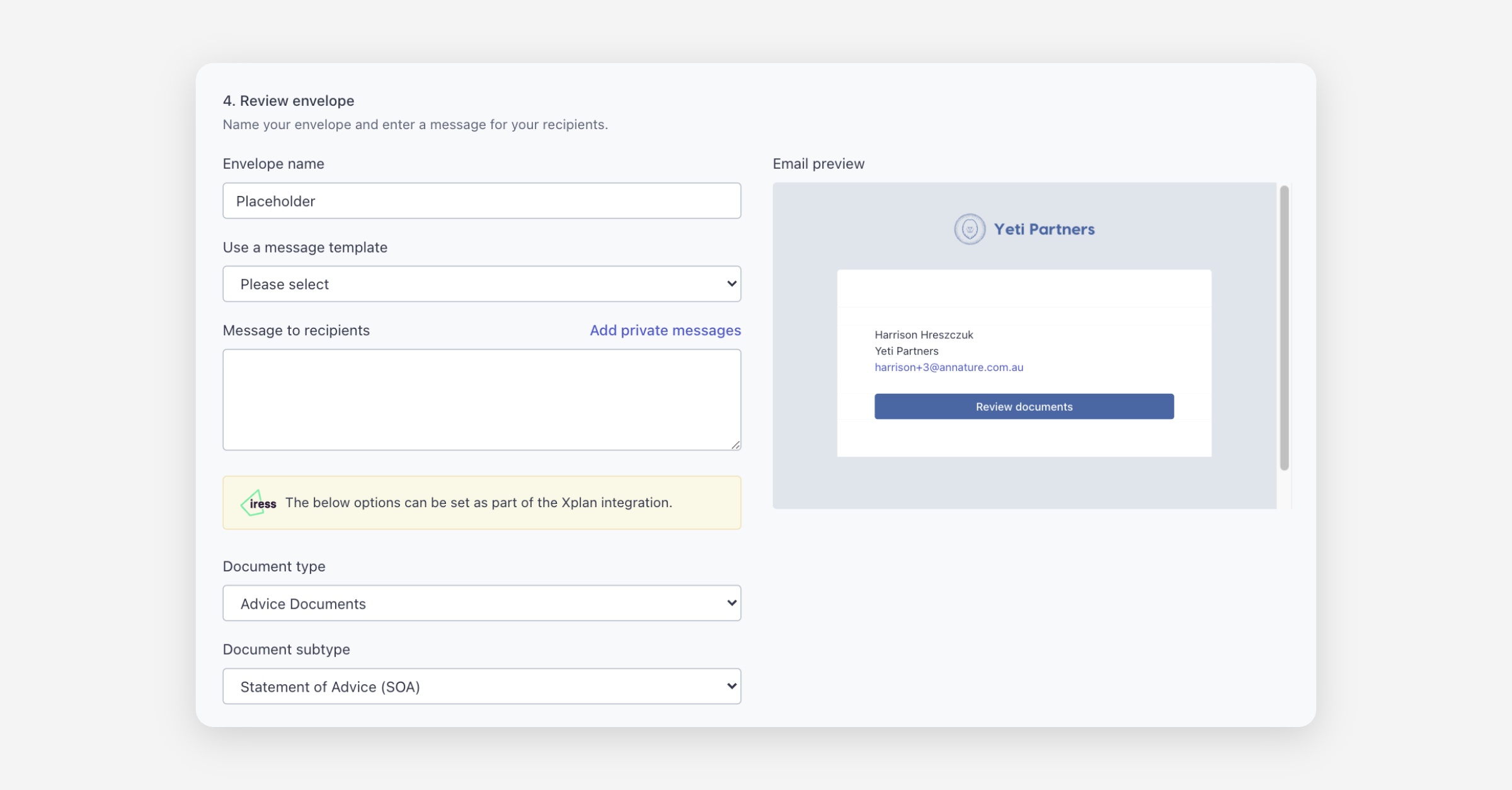Click the email preview scrollbar
The height and width of the screenshot is (790, 1512).
tap(1284, 328)
